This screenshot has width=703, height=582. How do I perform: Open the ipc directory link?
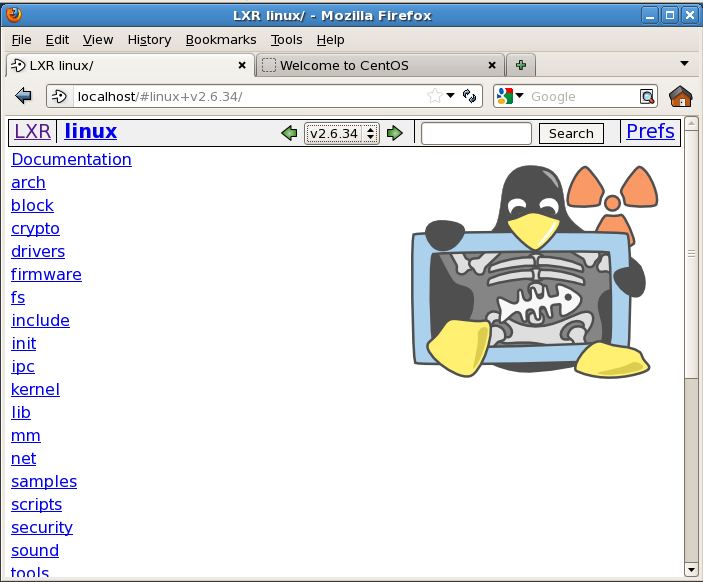tap(23, 367)
